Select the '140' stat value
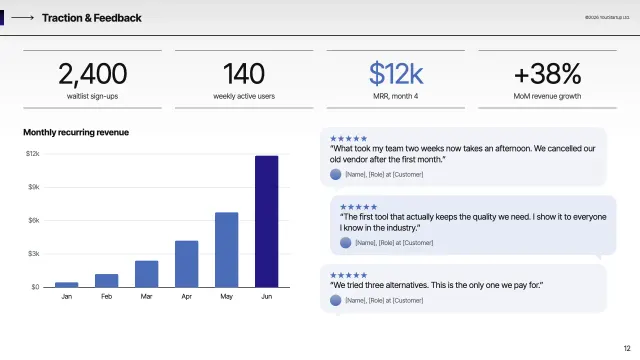The width and height of the screenshot is (640, 360). (x=244, y=74)
